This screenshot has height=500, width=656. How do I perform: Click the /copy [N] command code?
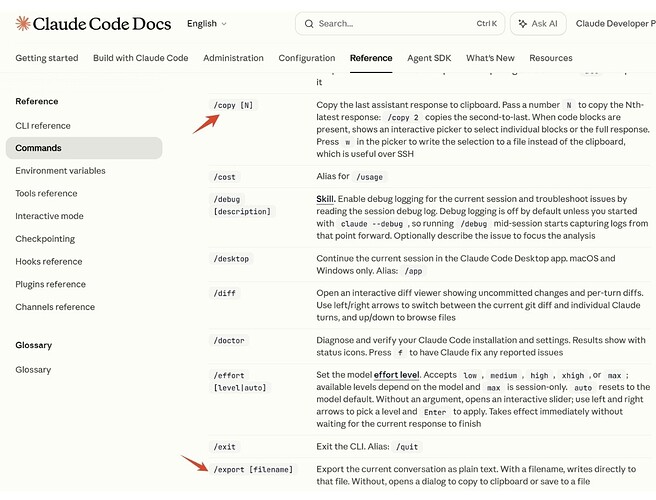233,105
